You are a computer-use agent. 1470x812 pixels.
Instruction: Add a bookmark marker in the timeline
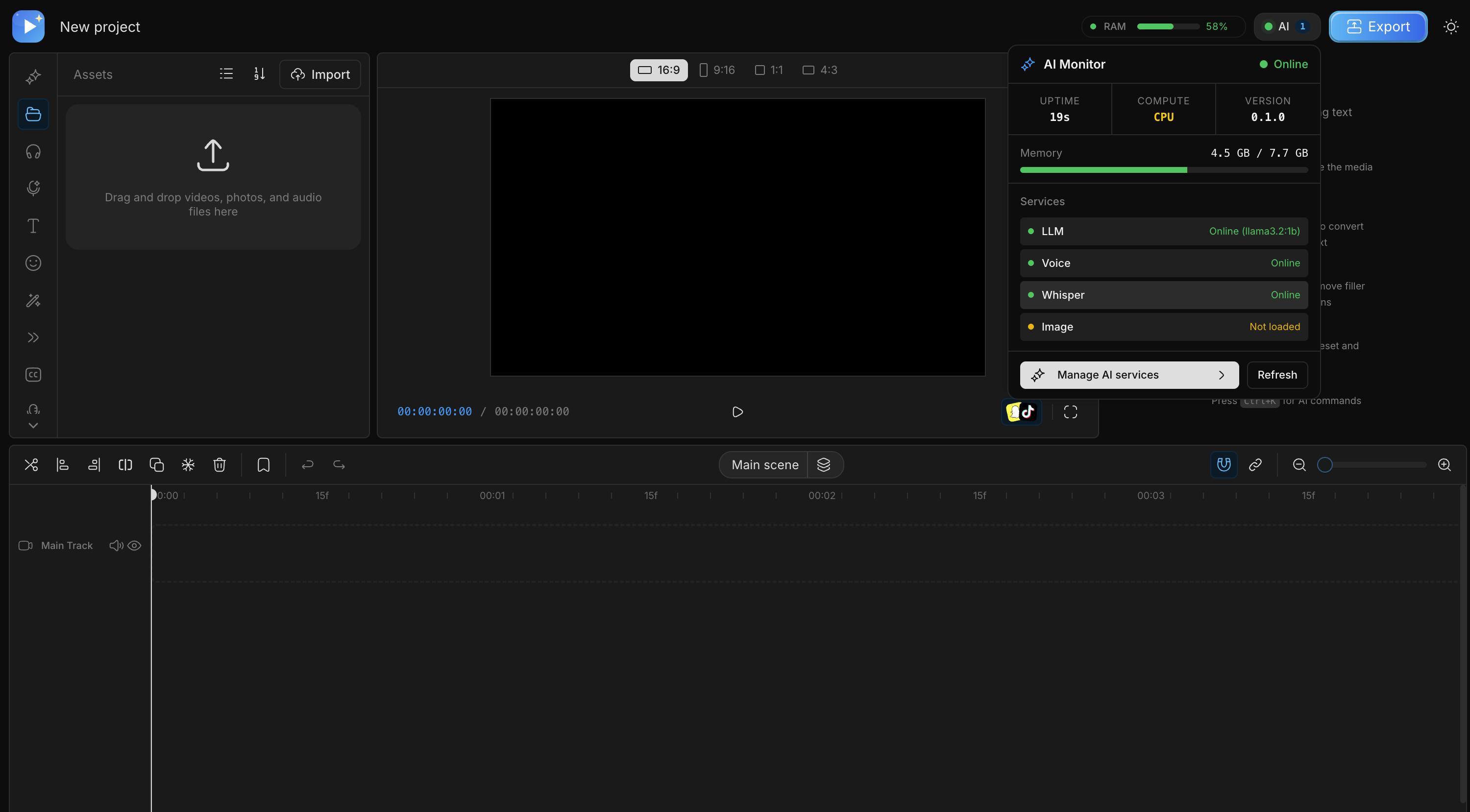tap(263, 465)
